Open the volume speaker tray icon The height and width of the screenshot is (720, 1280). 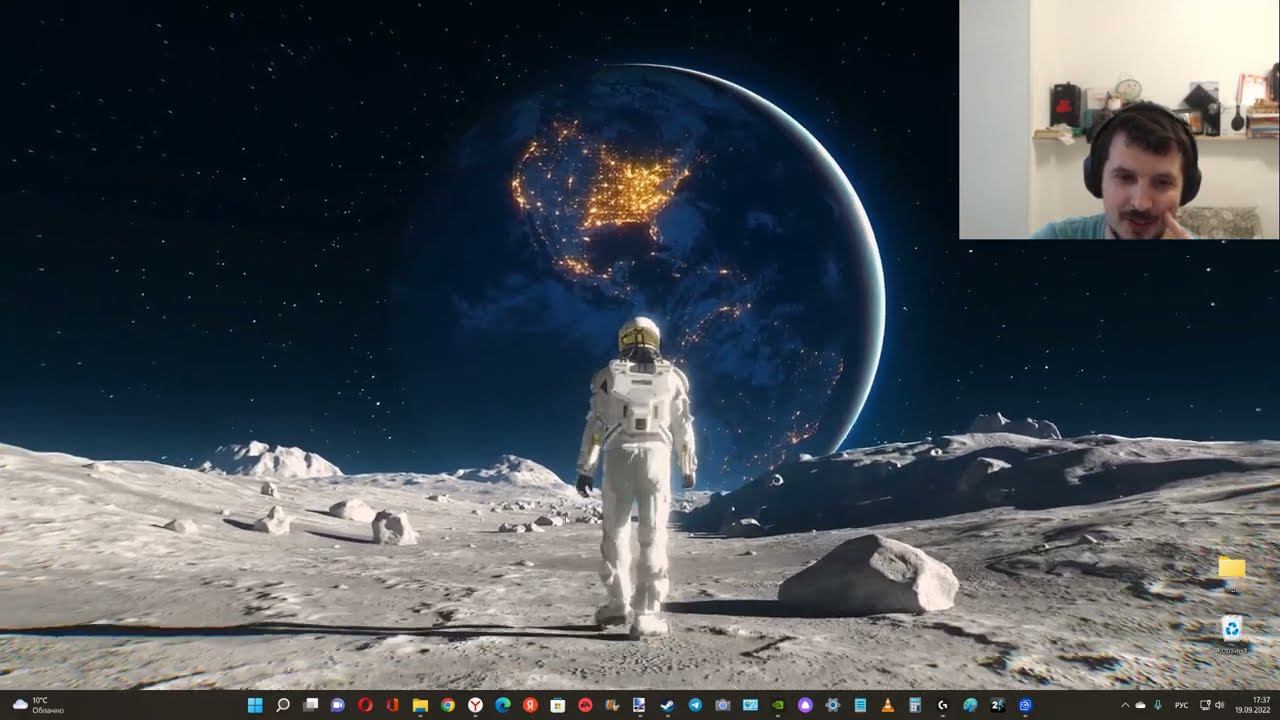click(1219, 705)
